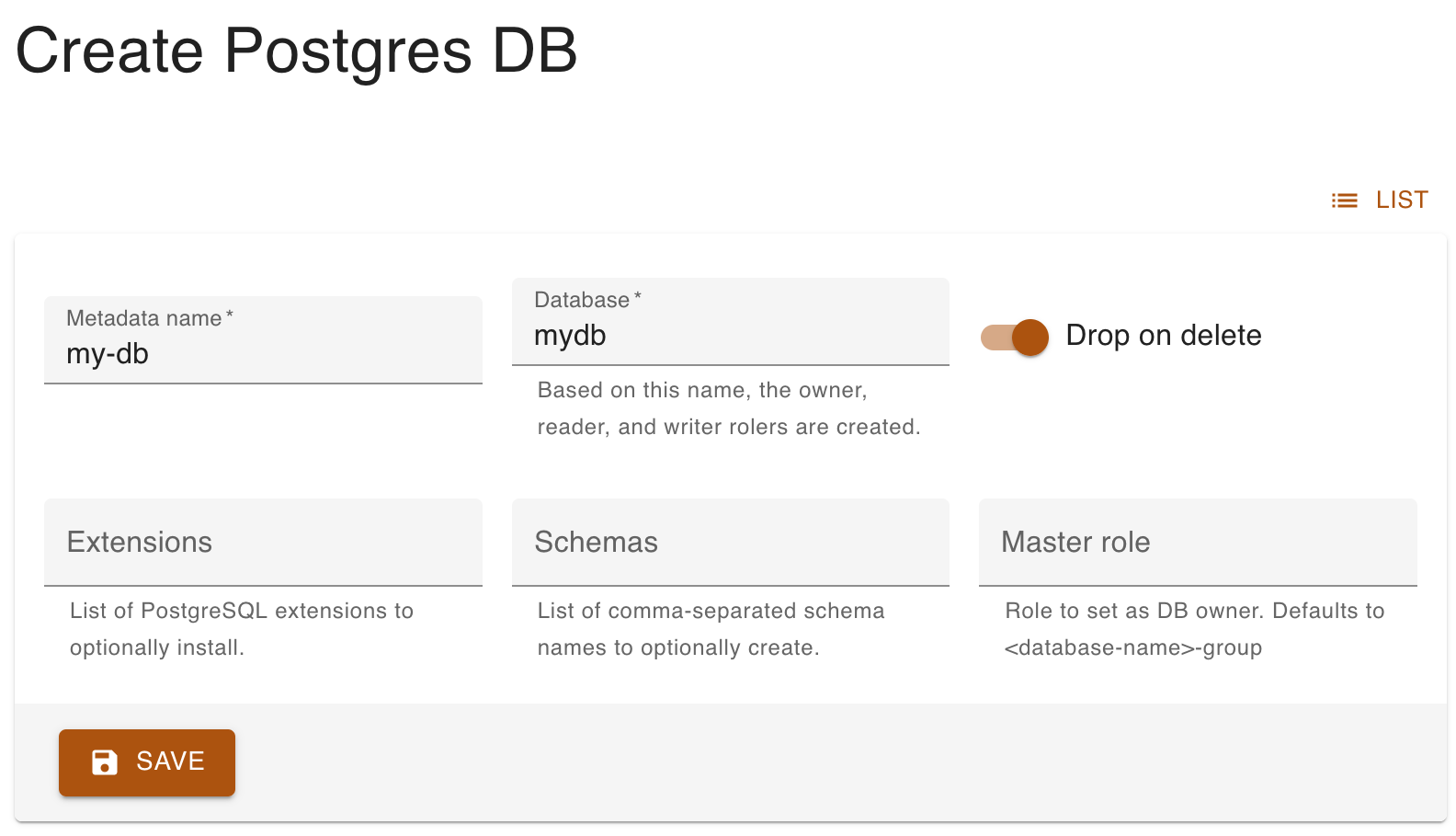Toggle off the Drop on delete switch
This screenshot has height=836, width=1456.
tap(1013, 337)
